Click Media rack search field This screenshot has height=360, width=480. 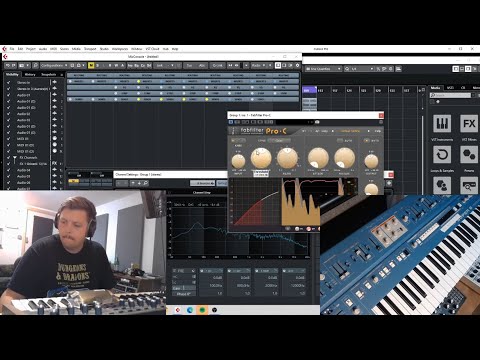tap(451, 95)
